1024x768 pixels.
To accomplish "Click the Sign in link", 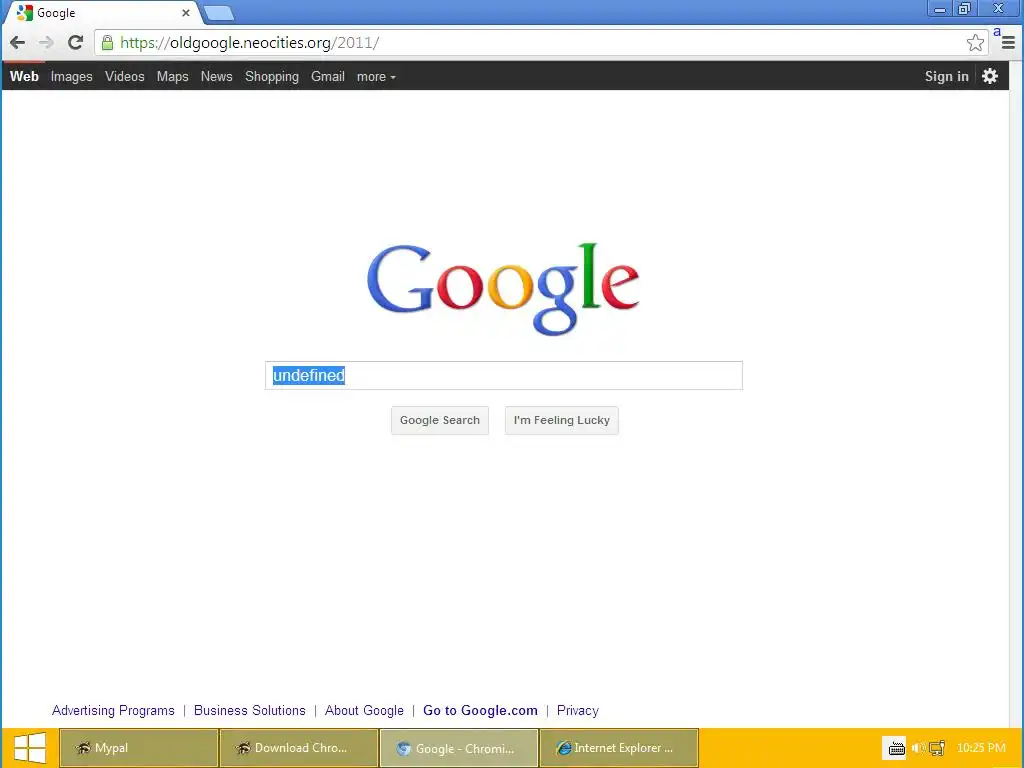I will click(x=946, y=76).
